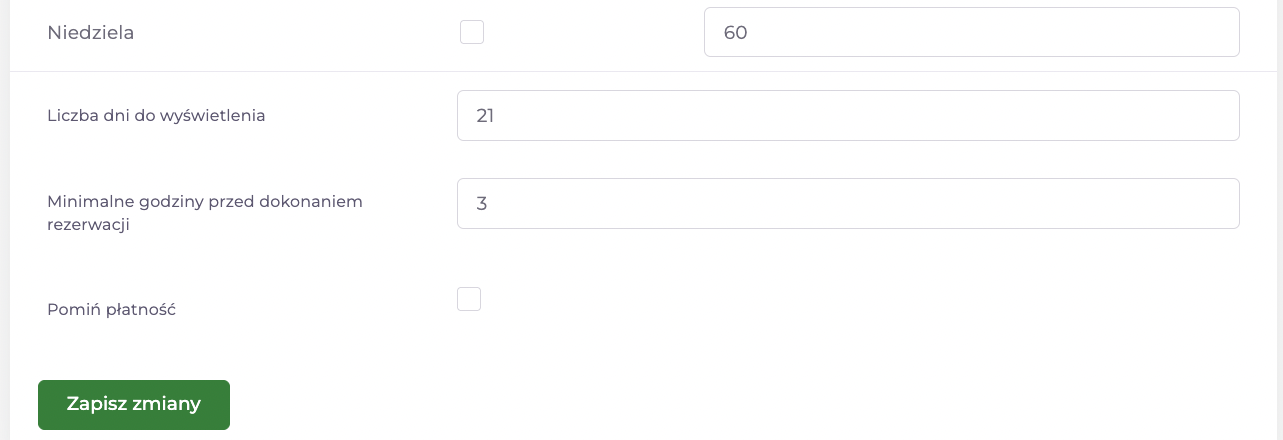Tick the Pomiń płatność checkbox

click(469, 299)
